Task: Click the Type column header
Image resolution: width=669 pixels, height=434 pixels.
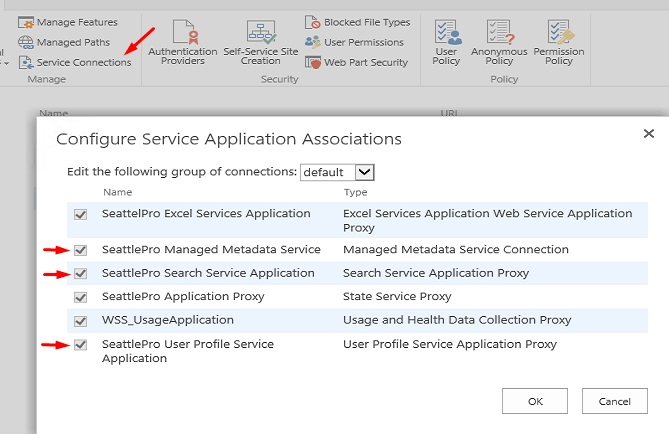Action: (355, 192)
